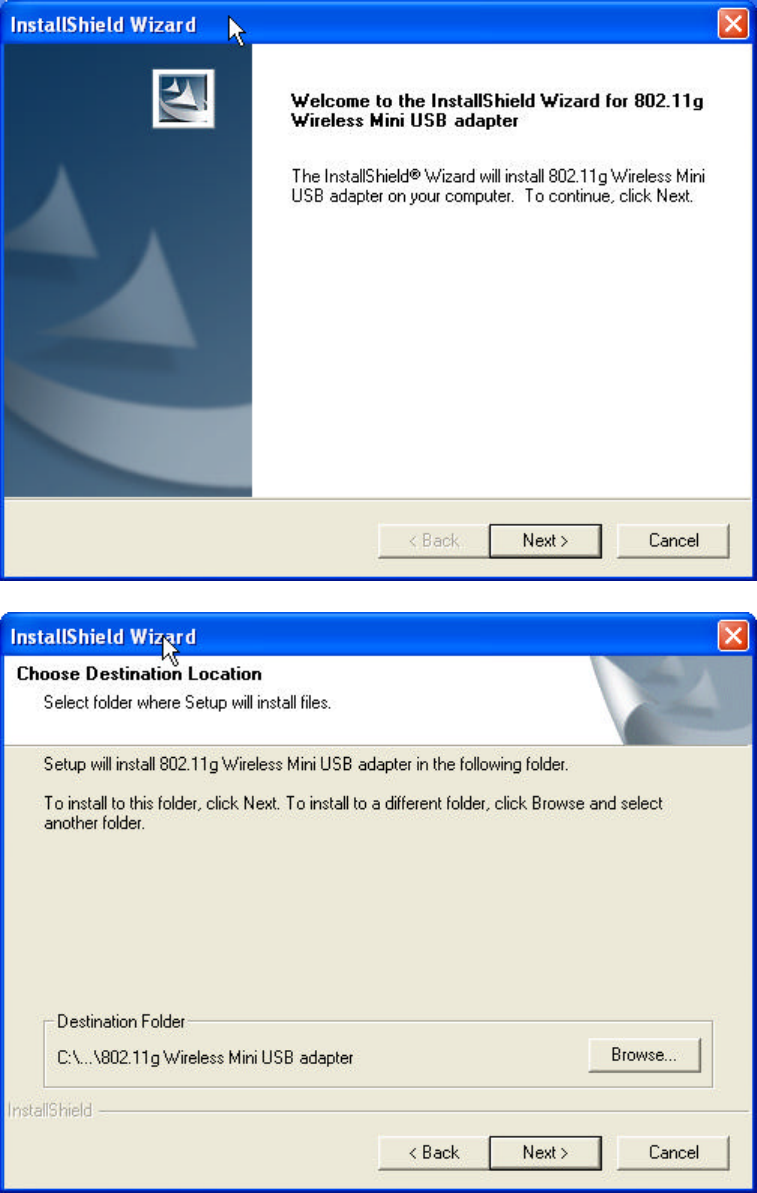The width and height of the screenshot is (757, 1193).
Task: Click the InstallShield logo icon on Welcome page
Action: coord(183,99)
